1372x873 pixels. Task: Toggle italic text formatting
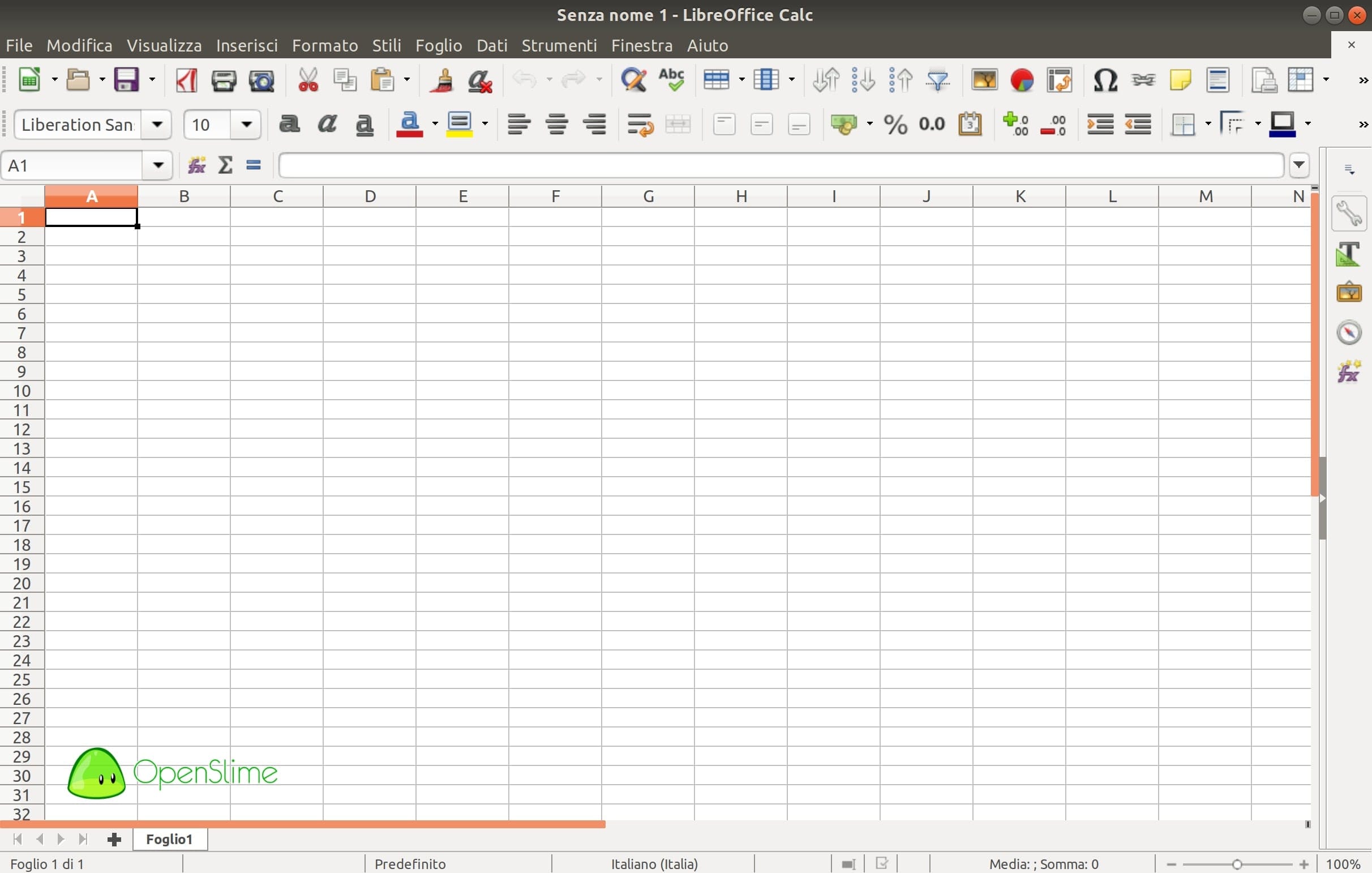pyautogui.click(x=327, y=124)
